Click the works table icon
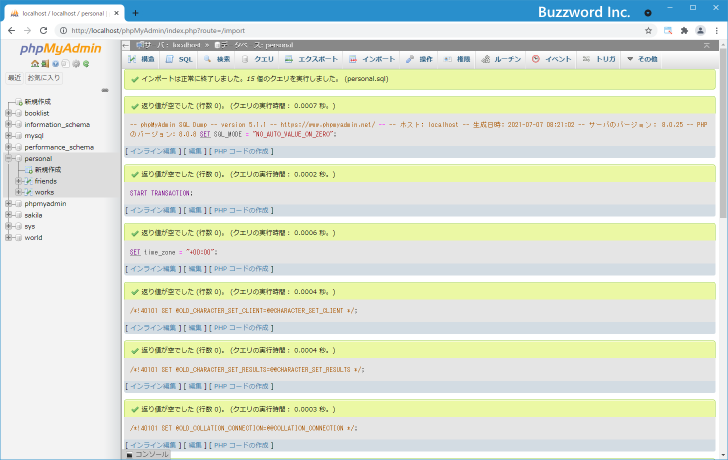Viewport: 728px width, 460px height. [x=29, y=192]
